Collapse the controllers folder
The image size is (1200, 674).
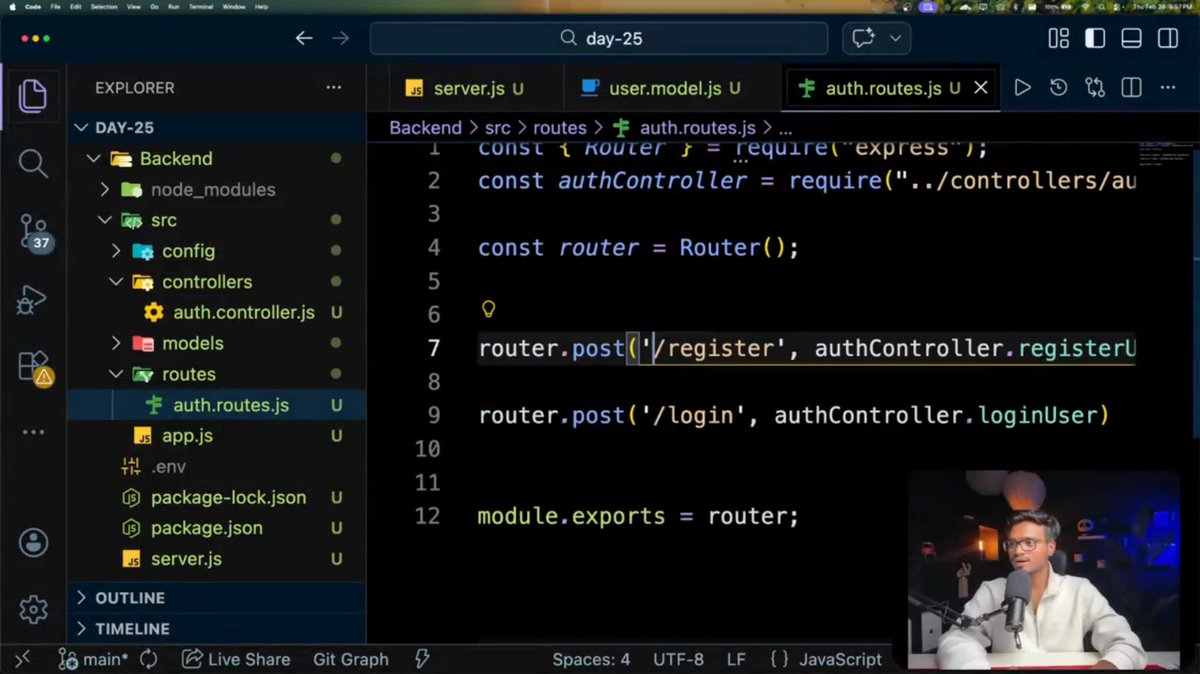(x=116, y=282)
